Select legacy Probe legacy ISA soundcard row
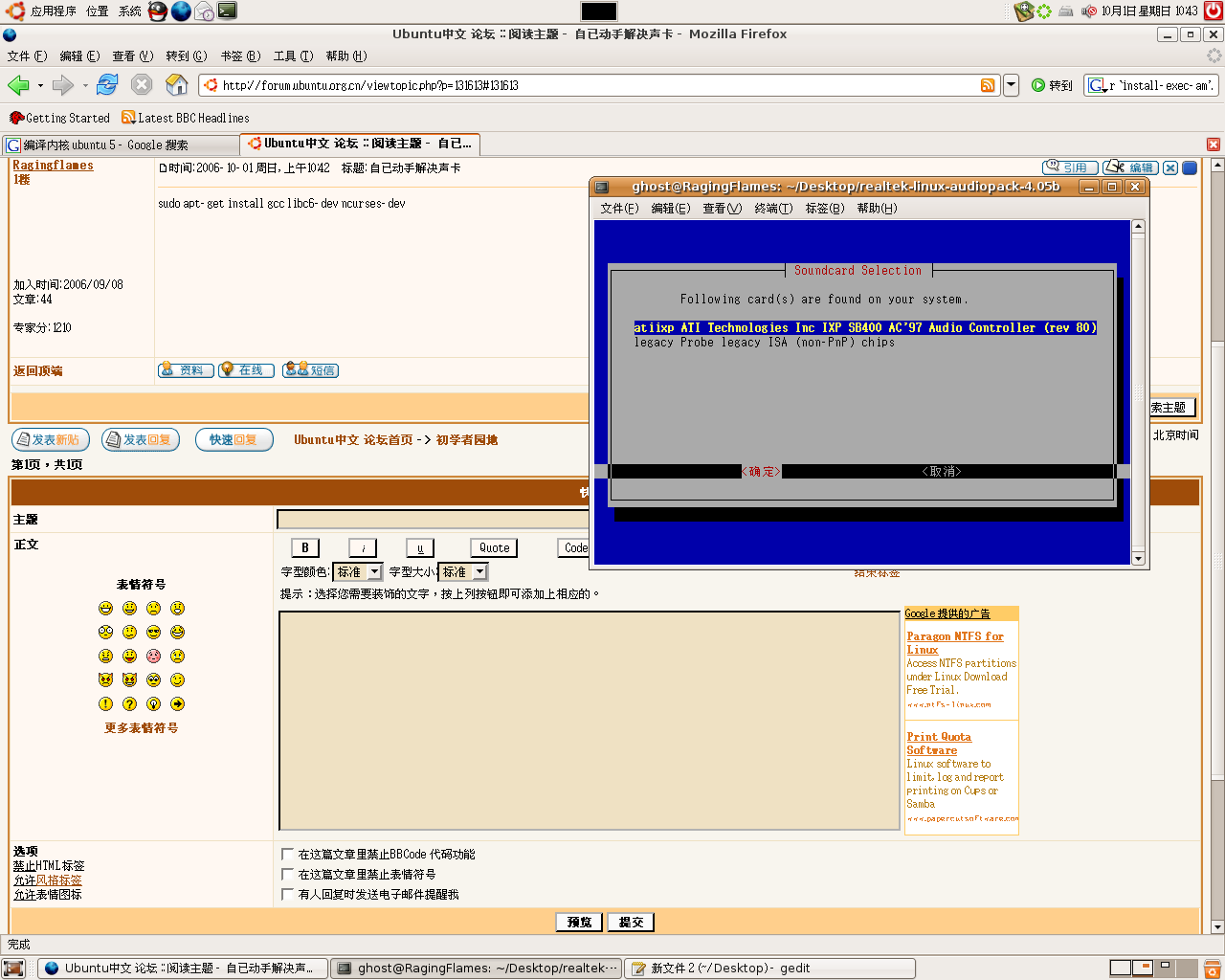The image size is (1225, 980). click(x=764, y=343)
